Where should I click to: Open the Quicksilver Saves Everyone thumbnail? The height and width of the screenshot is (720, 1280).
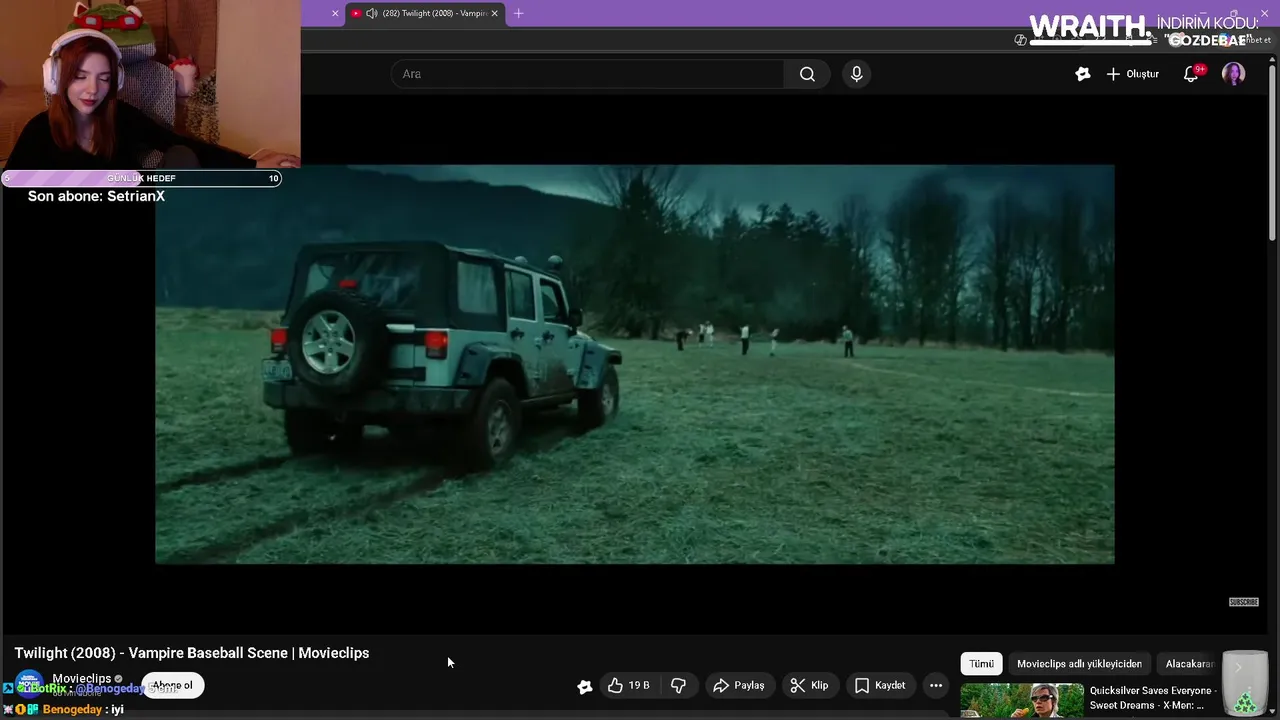1022,700
